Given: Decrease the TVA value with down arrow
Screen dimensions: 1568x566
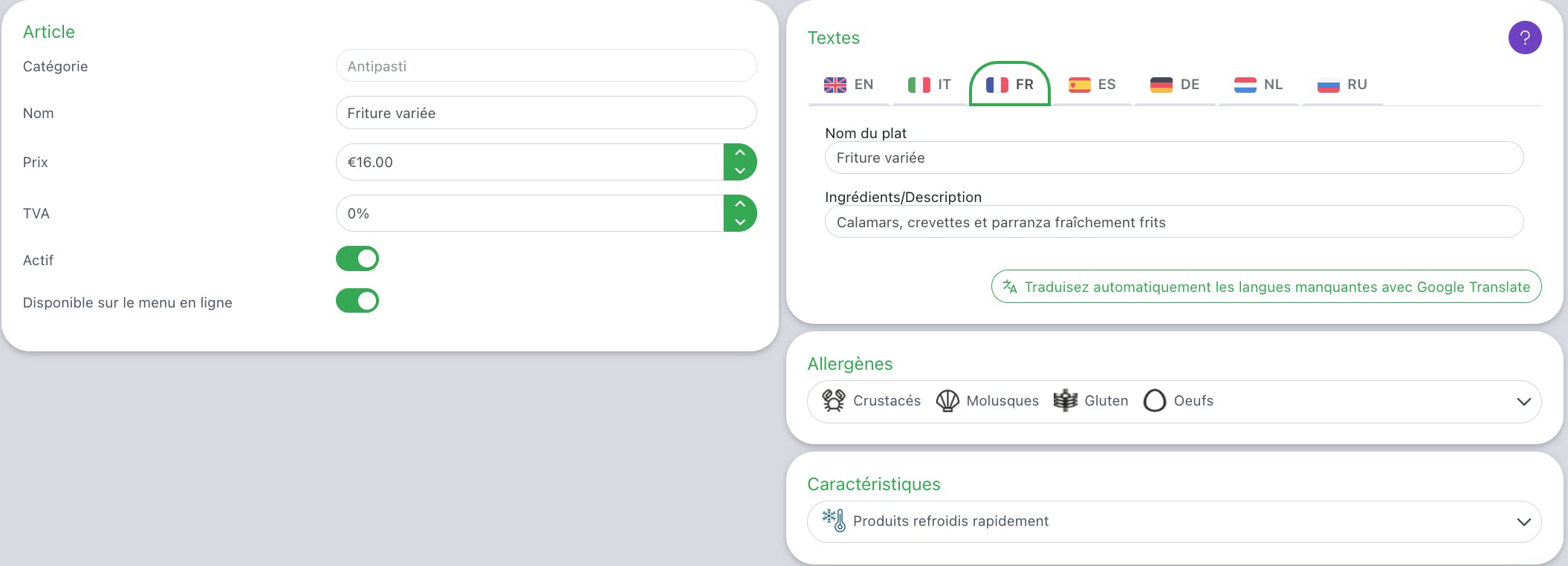Looking at the screenshot, I should coord(740,222).
